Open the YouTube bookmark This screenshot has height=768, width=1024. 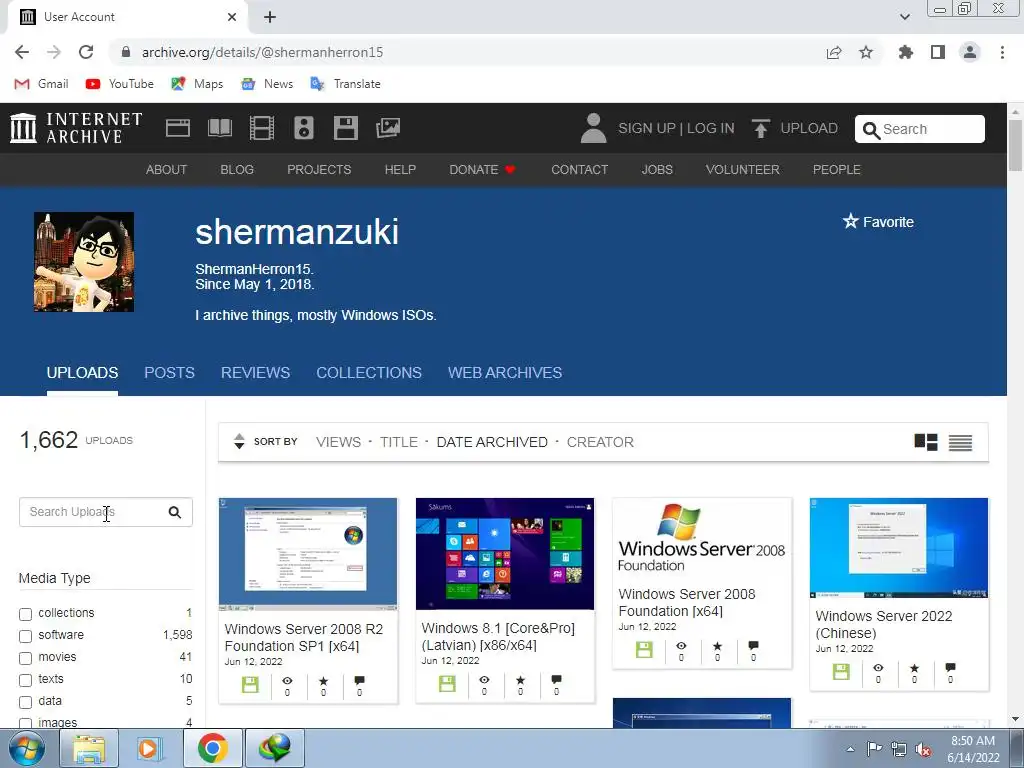pos(120,84)
